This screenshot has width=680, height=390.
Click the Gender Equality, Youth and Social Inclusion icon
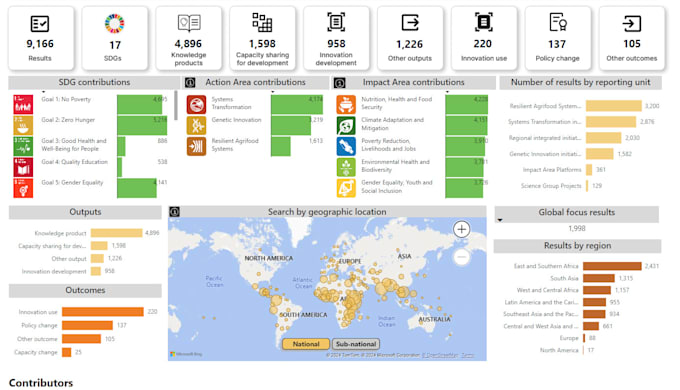pyautogui.click(x=346, y=188)
